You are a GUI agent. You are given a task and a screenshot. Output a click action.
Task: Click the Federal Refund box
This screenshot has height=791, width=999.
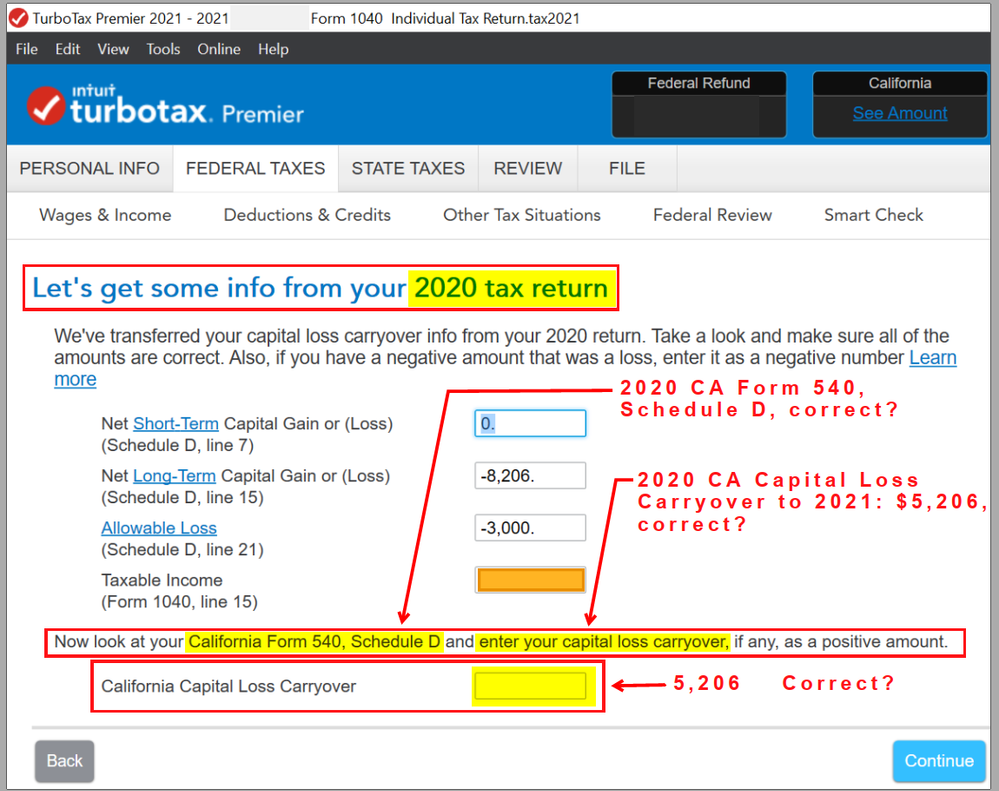[699, 104]
